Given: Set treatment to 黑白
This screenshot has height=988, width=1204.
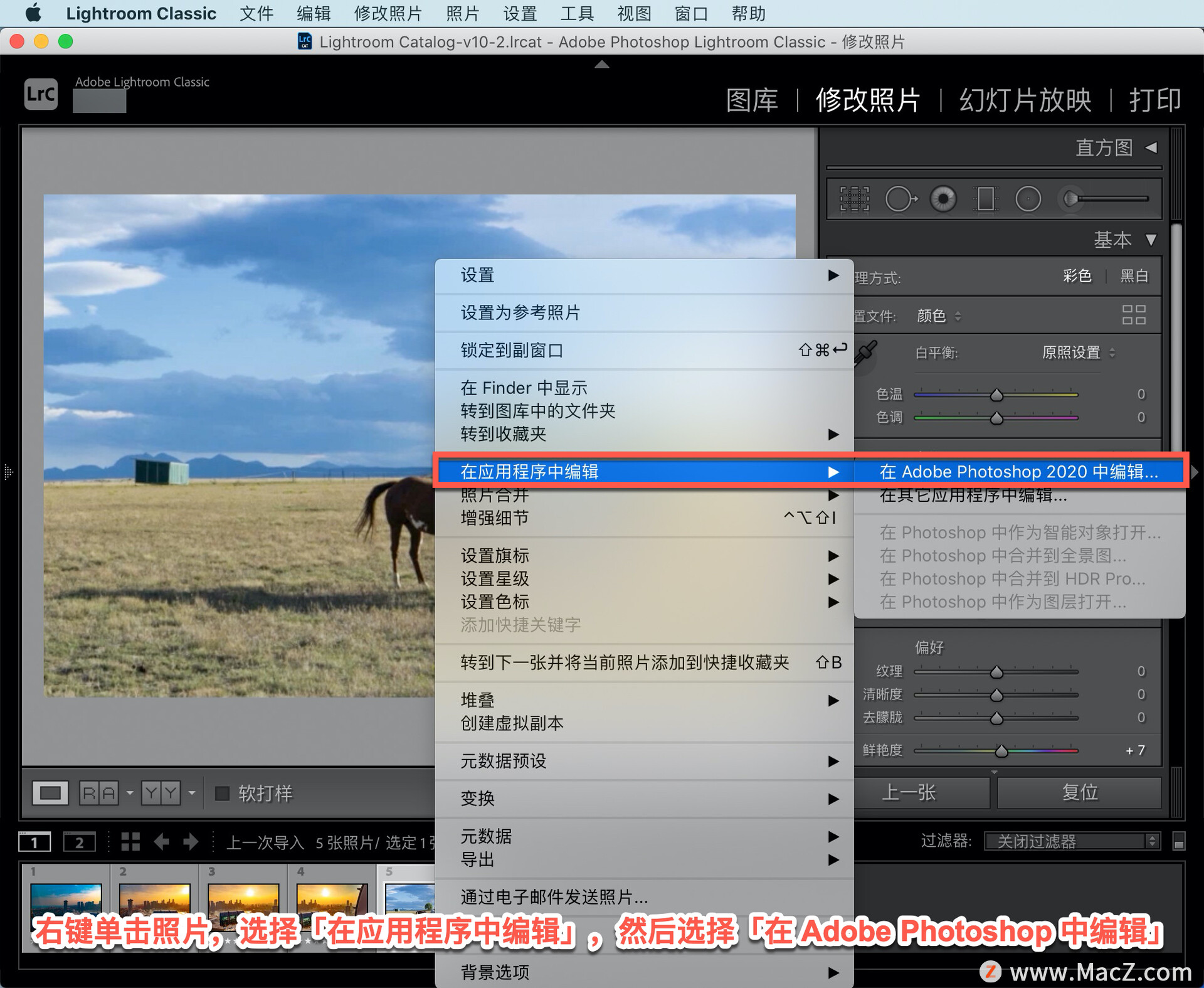Looking at the screenshot, I should click(x=1134, y=276).
